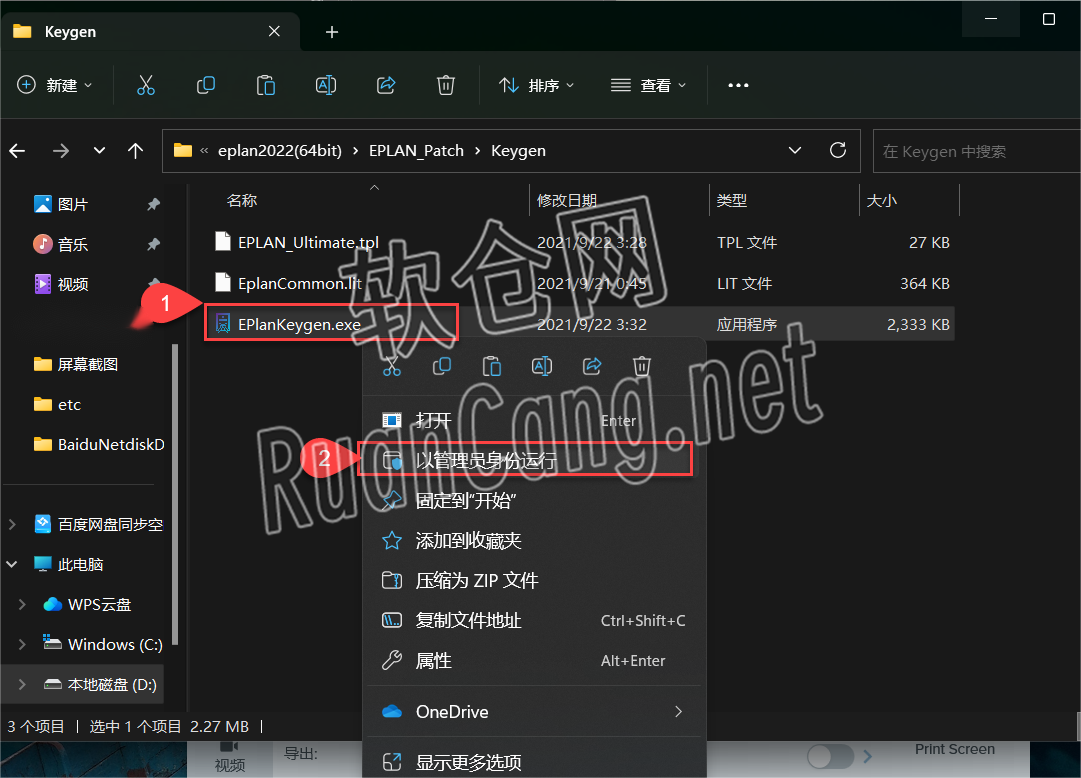Click the back navigation arrow

[x=17, y=150]
